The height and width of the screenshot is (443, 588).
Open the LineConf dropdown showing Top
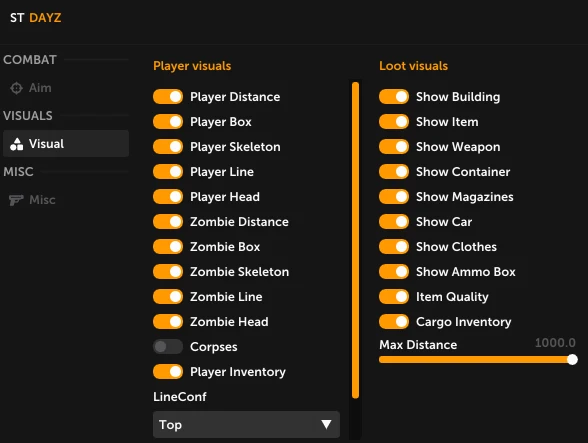(246, 425)
